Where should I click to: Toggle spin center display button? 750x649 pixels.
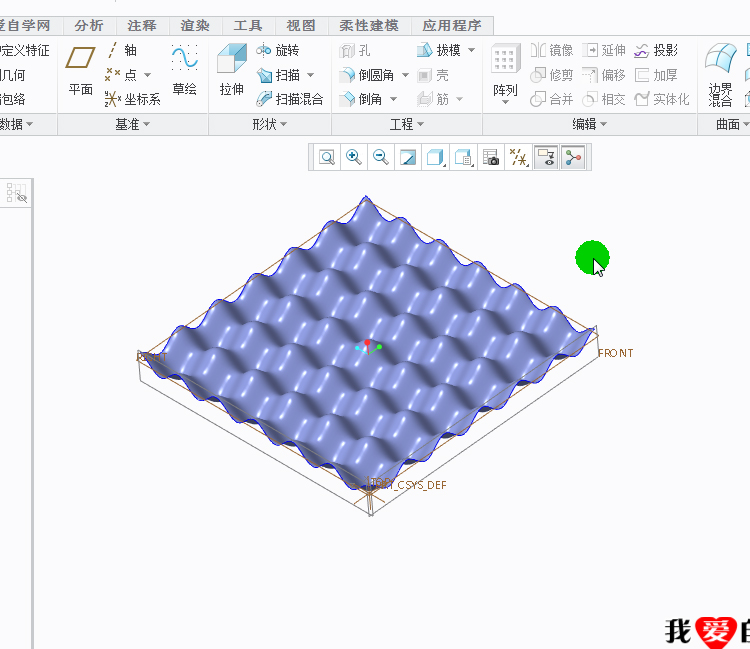click(572, 157)
